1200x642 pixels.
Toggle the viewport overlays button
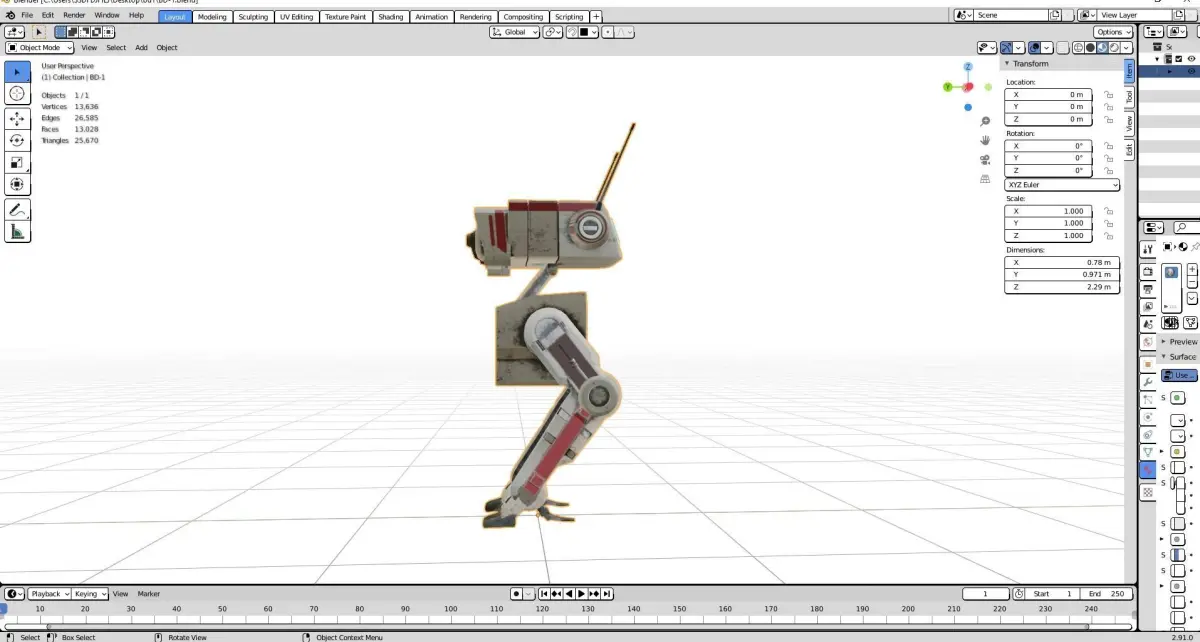[1034, 47]
